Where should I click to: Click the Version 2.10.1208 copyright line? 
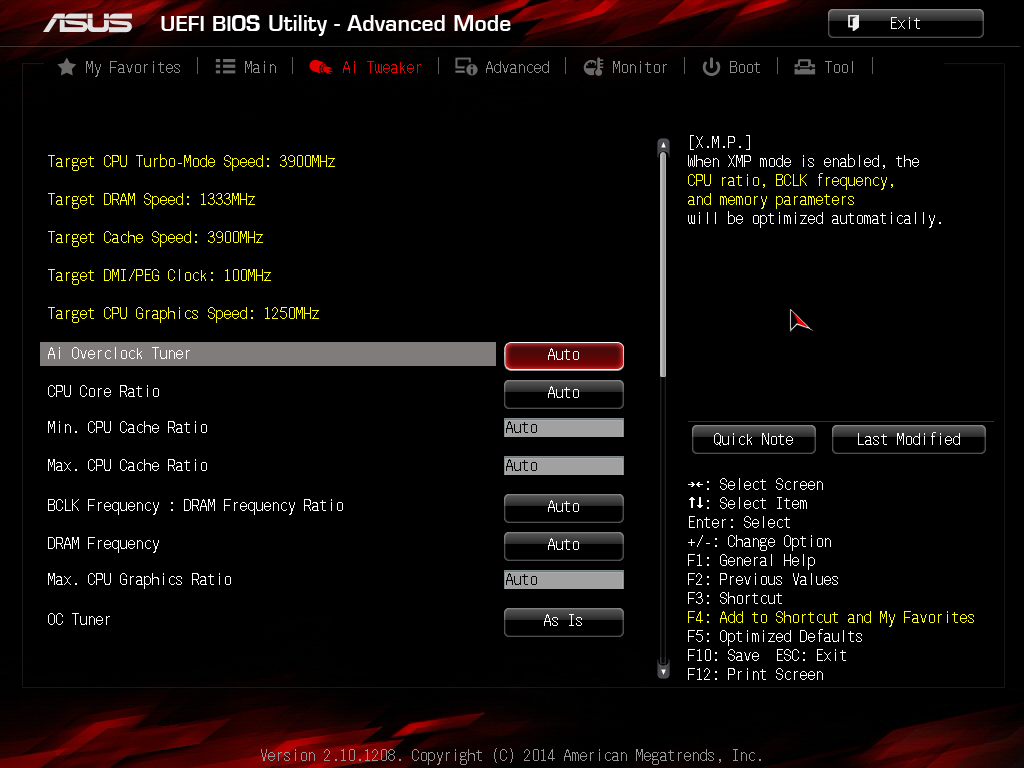[511, 756]
